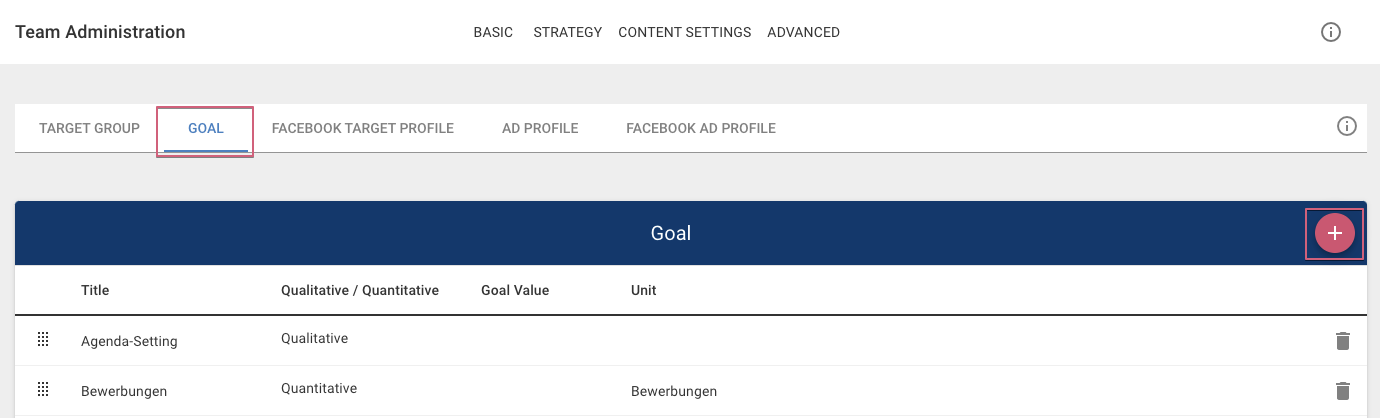
Task: Switch to the Ad Profile tab
Action: [x=540, y=128]
